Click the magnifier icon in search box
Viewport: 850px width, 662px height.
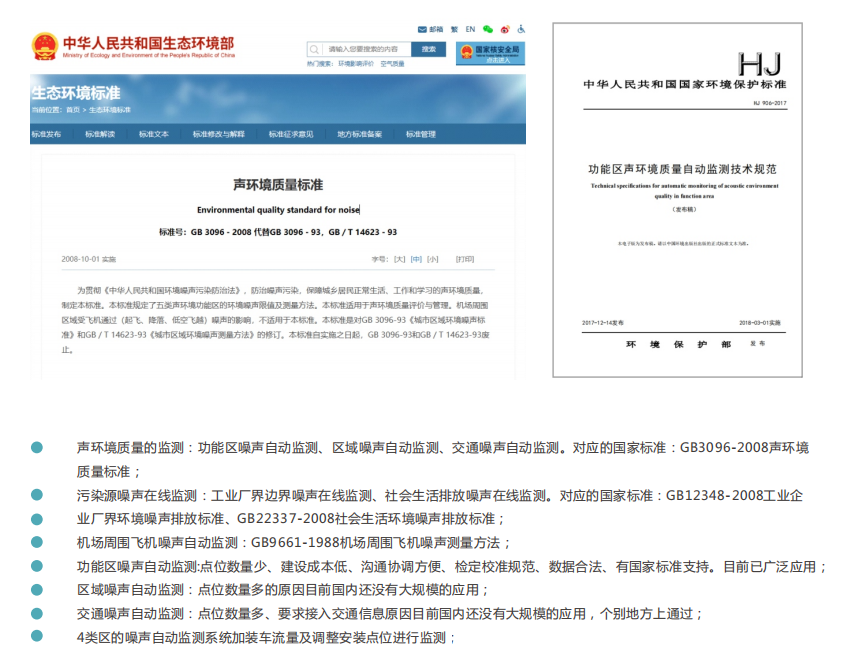(x=315, y=48)
